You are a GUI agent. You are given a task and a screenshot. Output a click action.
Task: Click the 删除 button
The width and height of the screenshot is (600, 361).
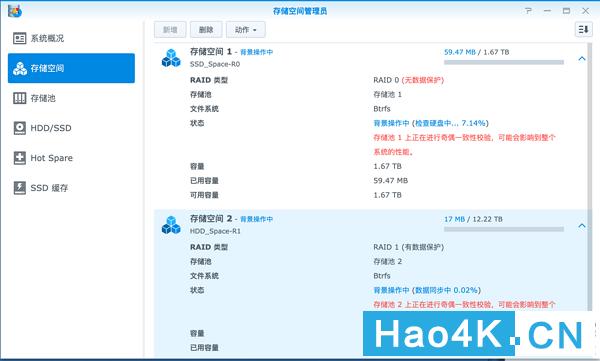tap(206, 29)
